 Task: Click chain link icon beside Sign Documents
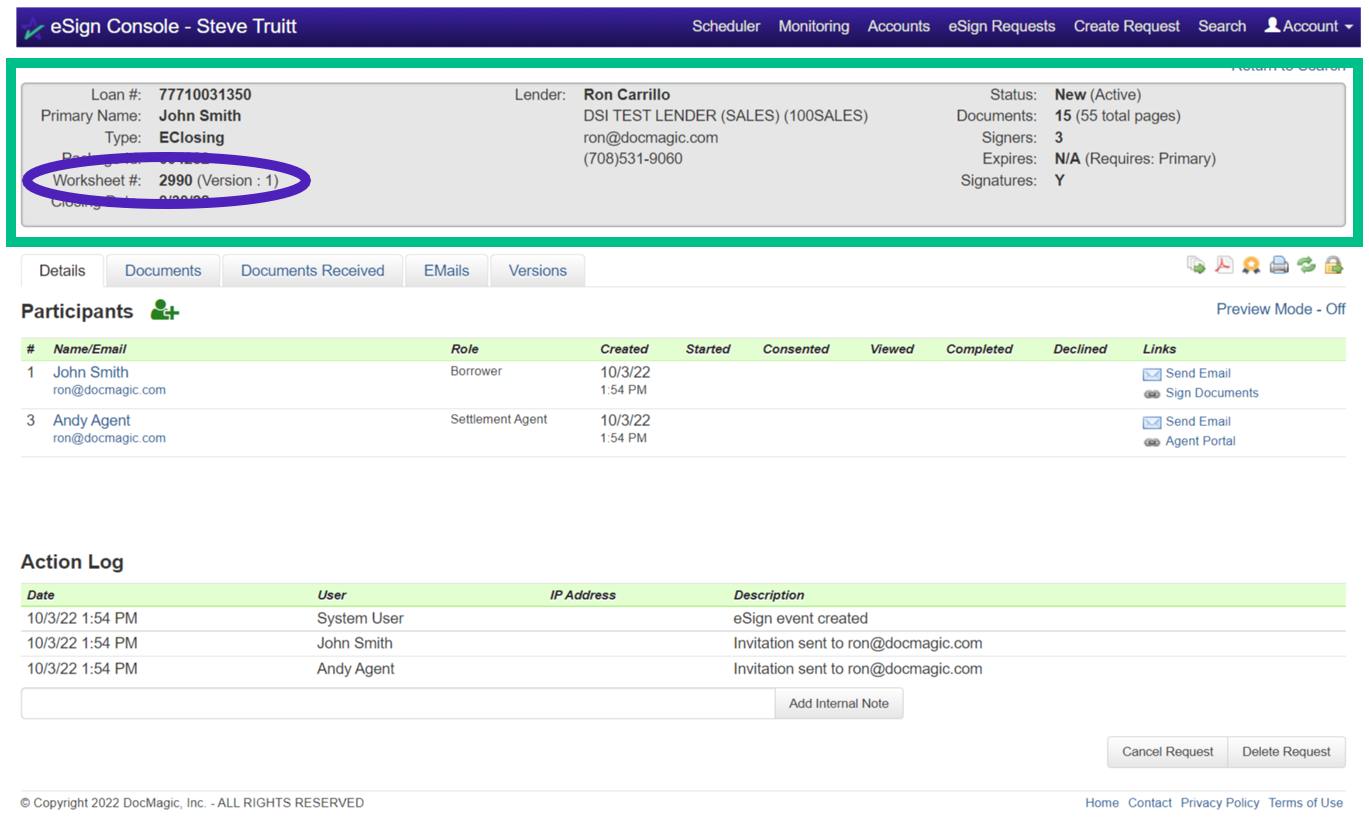pyautogui.click(x=1152, y=394)
